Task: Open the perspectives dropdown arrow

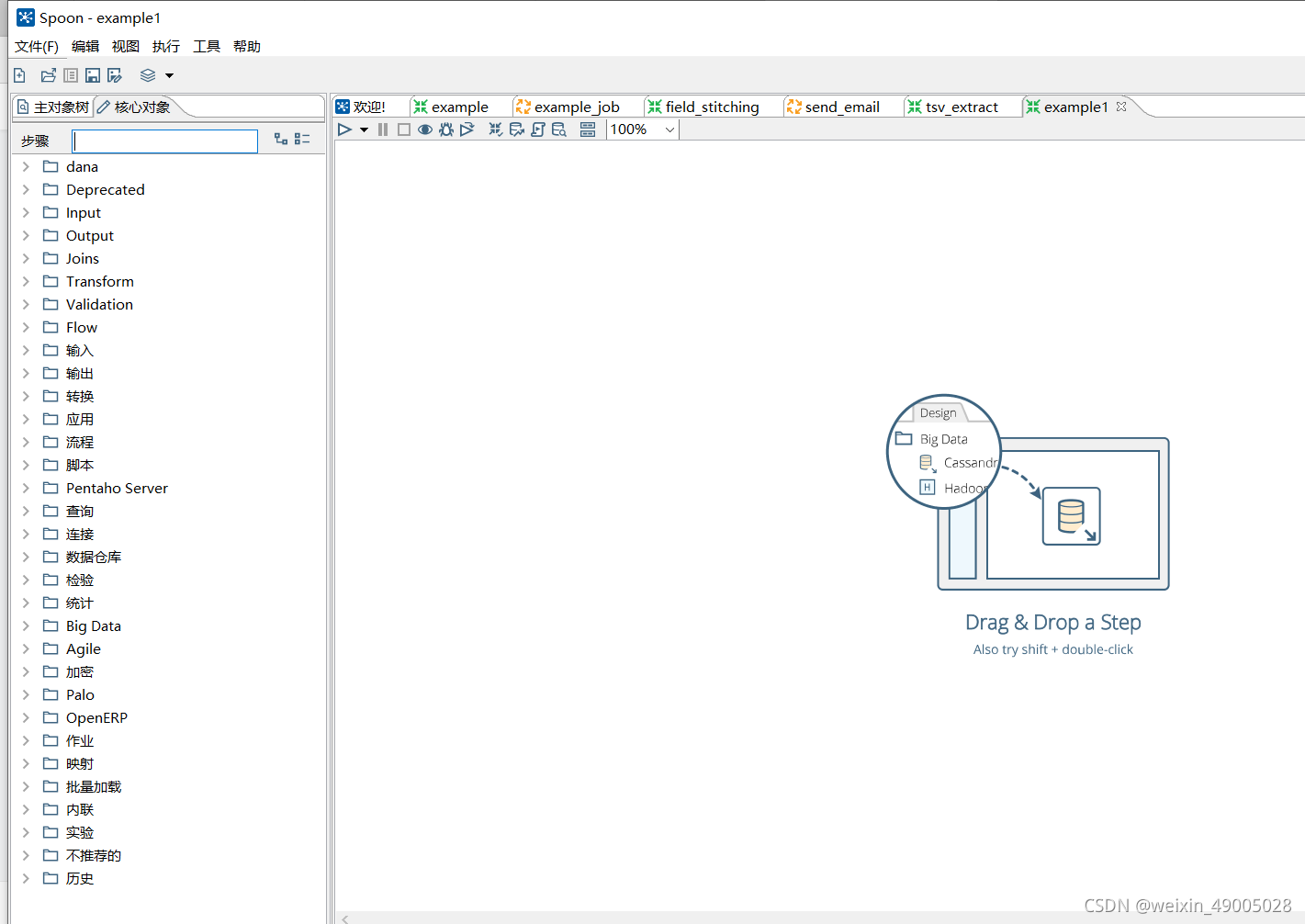Action: pos(169,76)
